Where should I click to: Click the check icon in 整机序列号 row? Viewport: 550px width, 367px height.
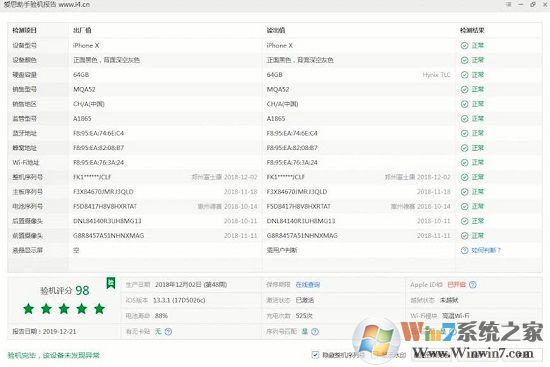point(464,177)
